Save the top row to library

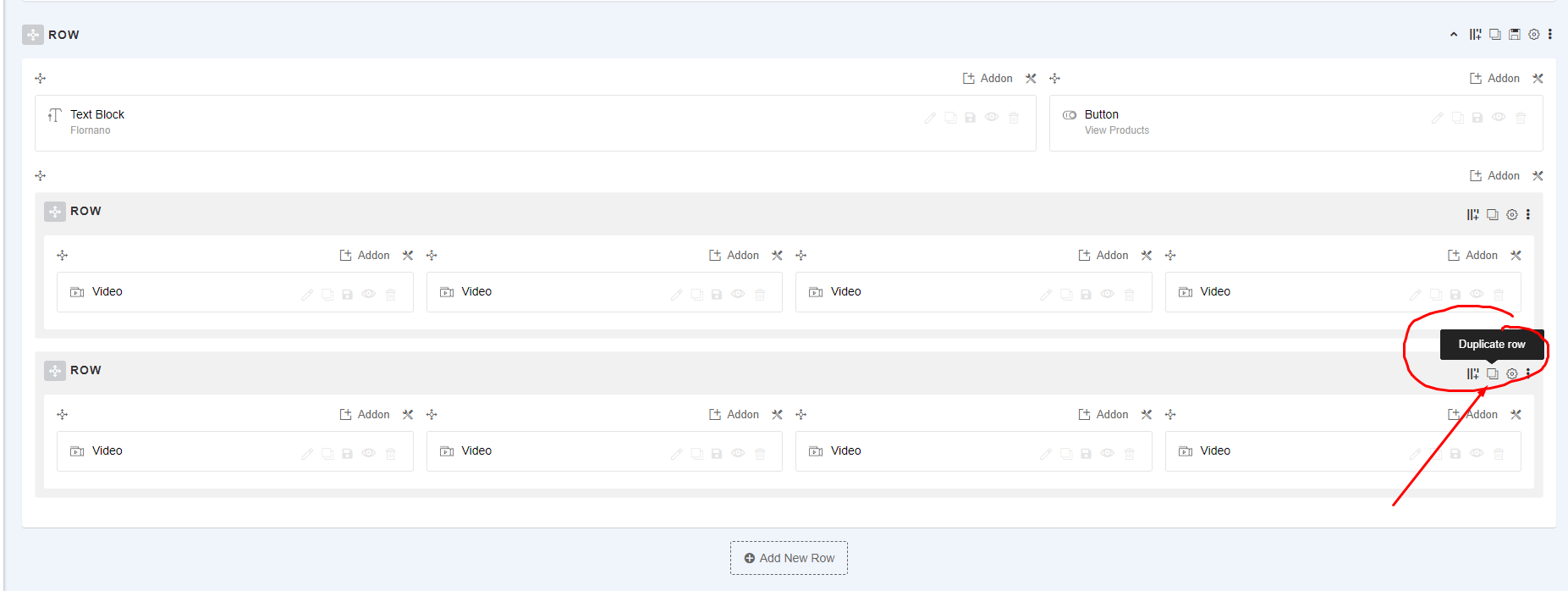(1515, 35)
